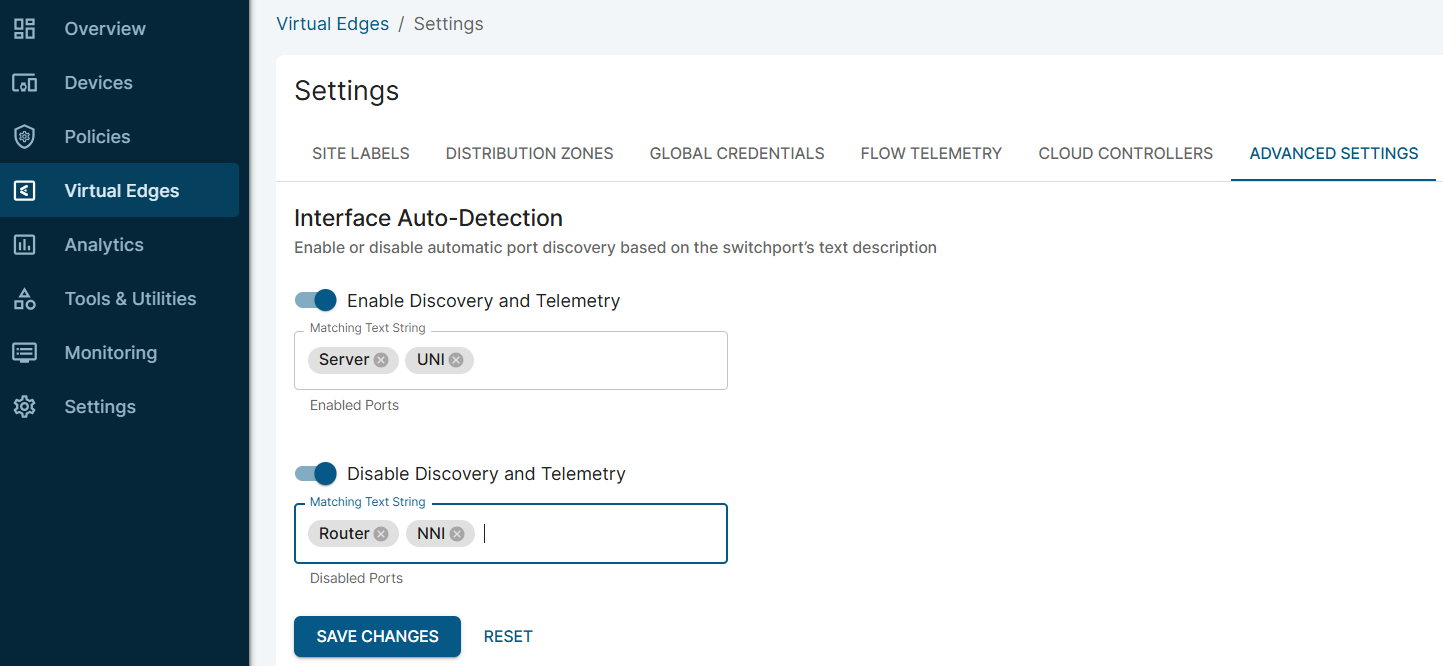Open Overview in the sidebar
1443x666 pixels.
(119, 29)
